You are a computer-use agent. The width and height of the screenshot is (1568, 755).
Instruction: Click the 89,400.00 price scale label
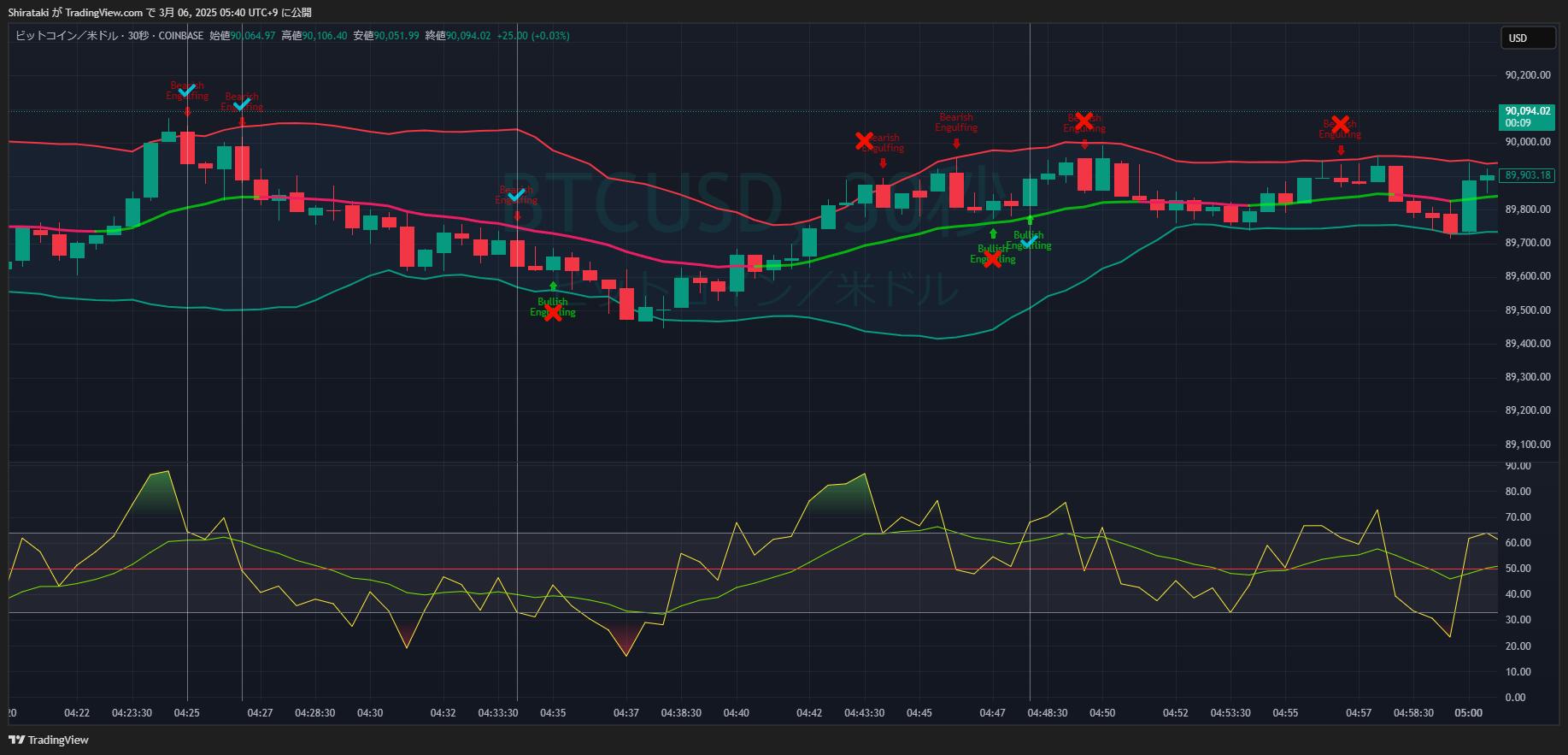pyautogui.click(x=1528, y=344)
